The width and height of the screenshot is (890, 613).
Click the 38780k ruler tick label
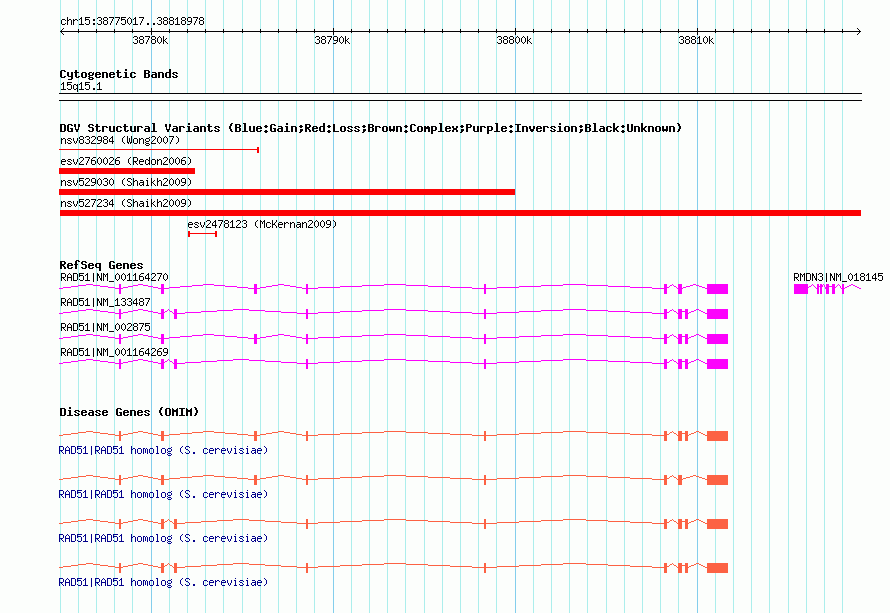[150, 40]
